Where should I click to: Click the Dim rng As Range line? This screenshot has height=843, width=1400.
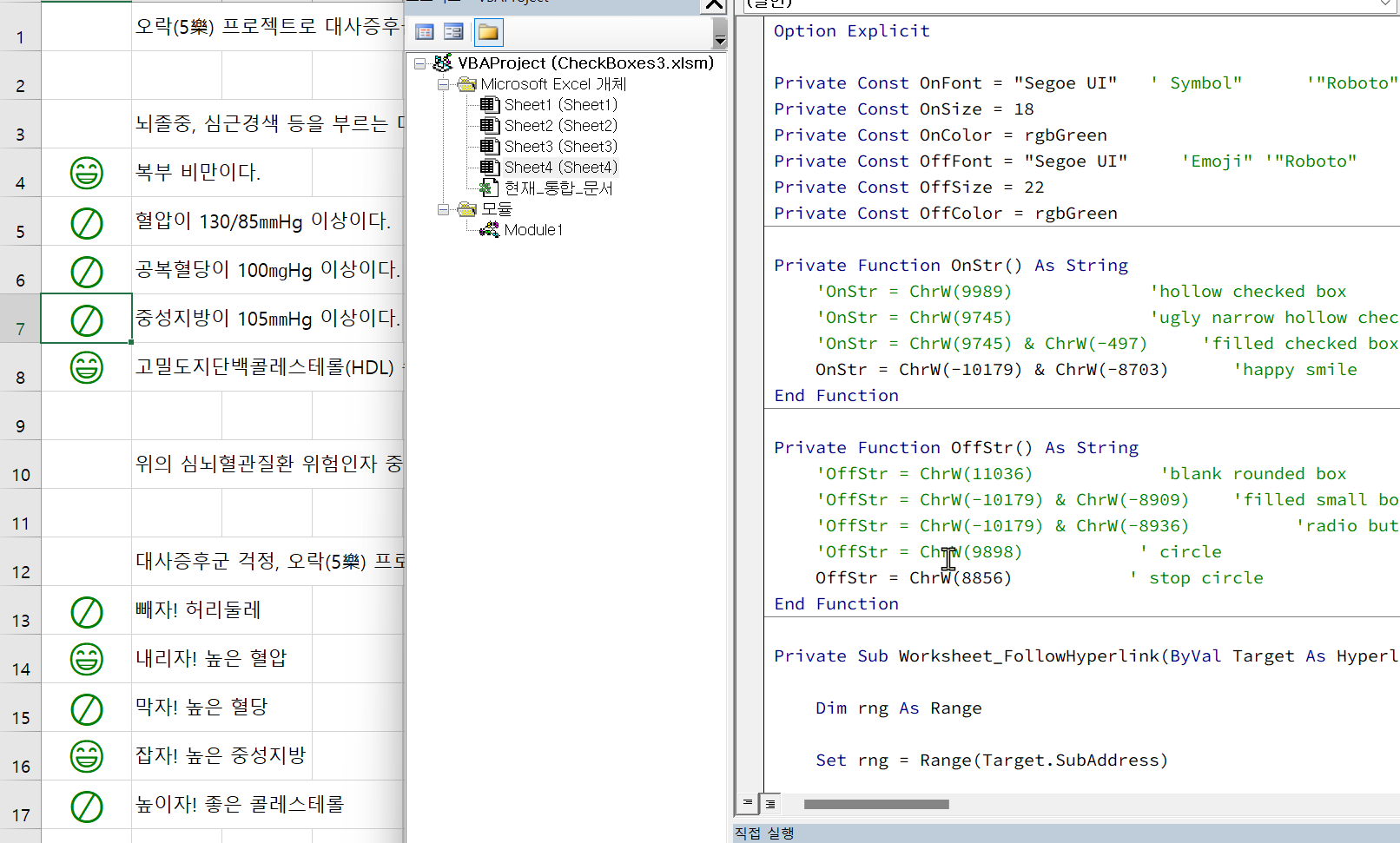click(x=899, y=708)
